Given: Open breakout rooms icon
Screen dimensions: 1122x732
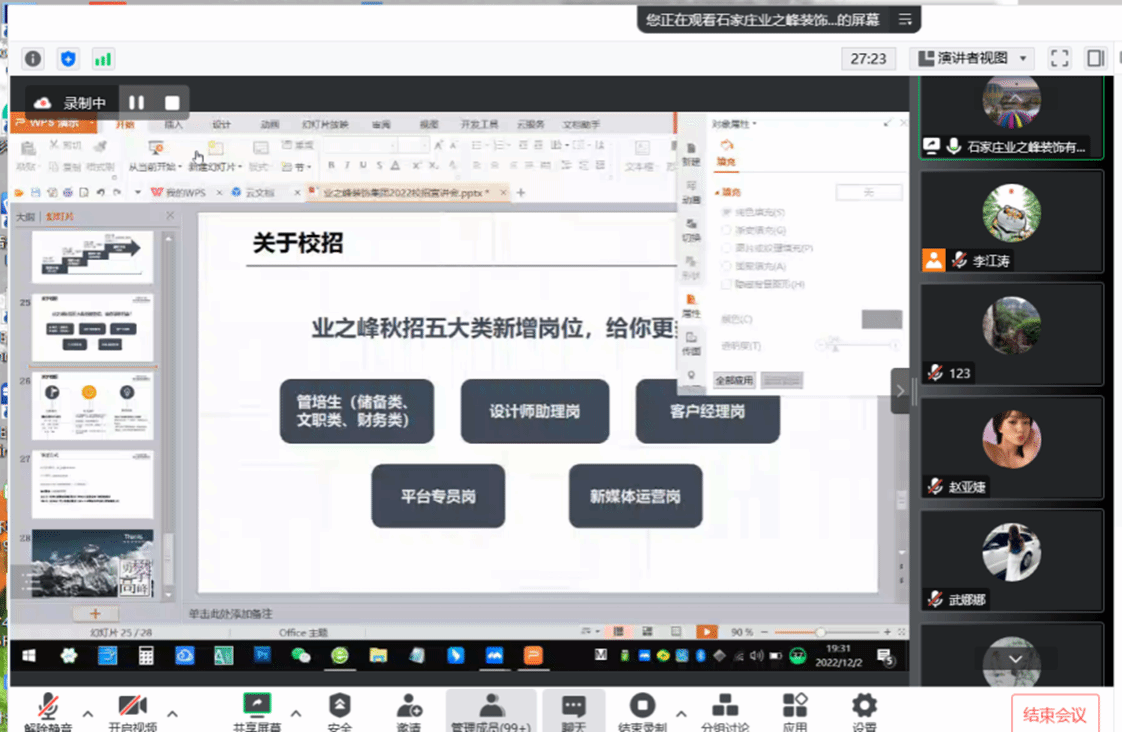Looking at the screenshot, I should (x=724, y=708).
